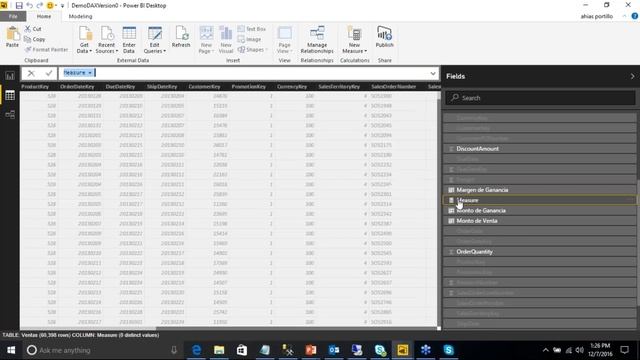Commit the formula with the checkmark
The image size is (640, 360).
tap(49, 73)
